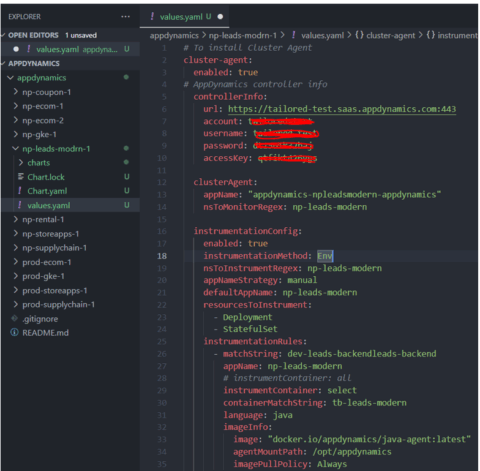Image resolution: width=480 pixels, height=471 pixels.
Task: Expand the charts folder
Action: click(21, 162)
